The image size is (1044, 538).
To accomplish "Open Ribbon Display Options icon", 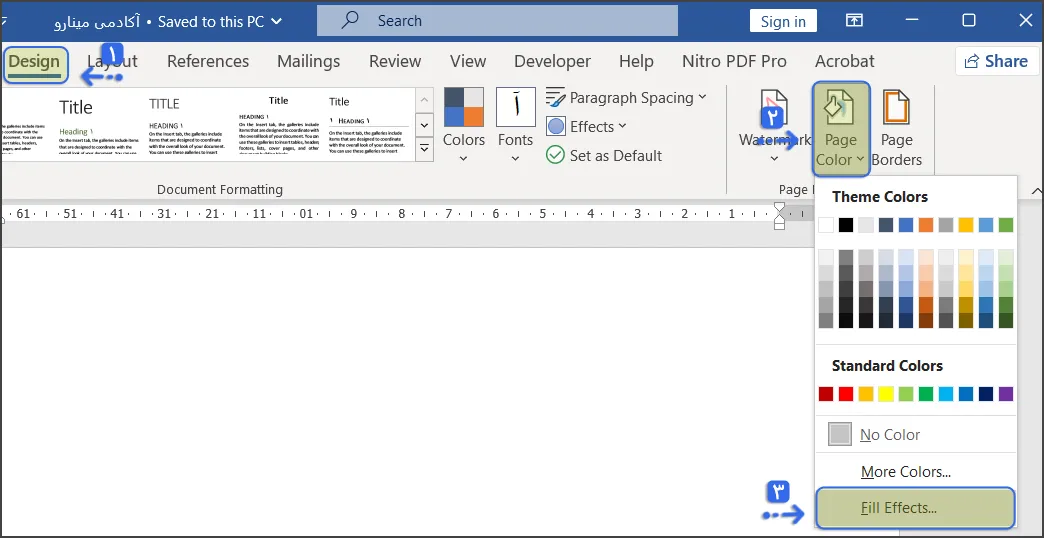I will (854, 21).
